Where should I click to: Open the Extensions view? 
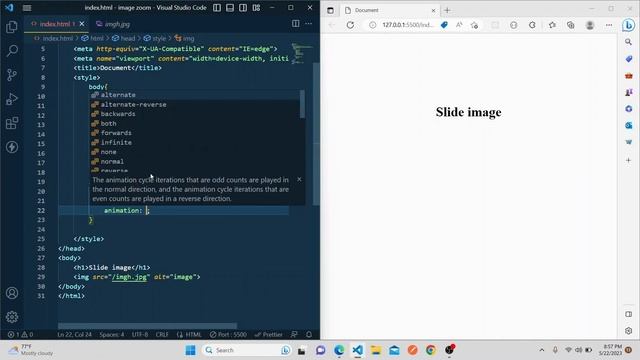click(12, 123)
